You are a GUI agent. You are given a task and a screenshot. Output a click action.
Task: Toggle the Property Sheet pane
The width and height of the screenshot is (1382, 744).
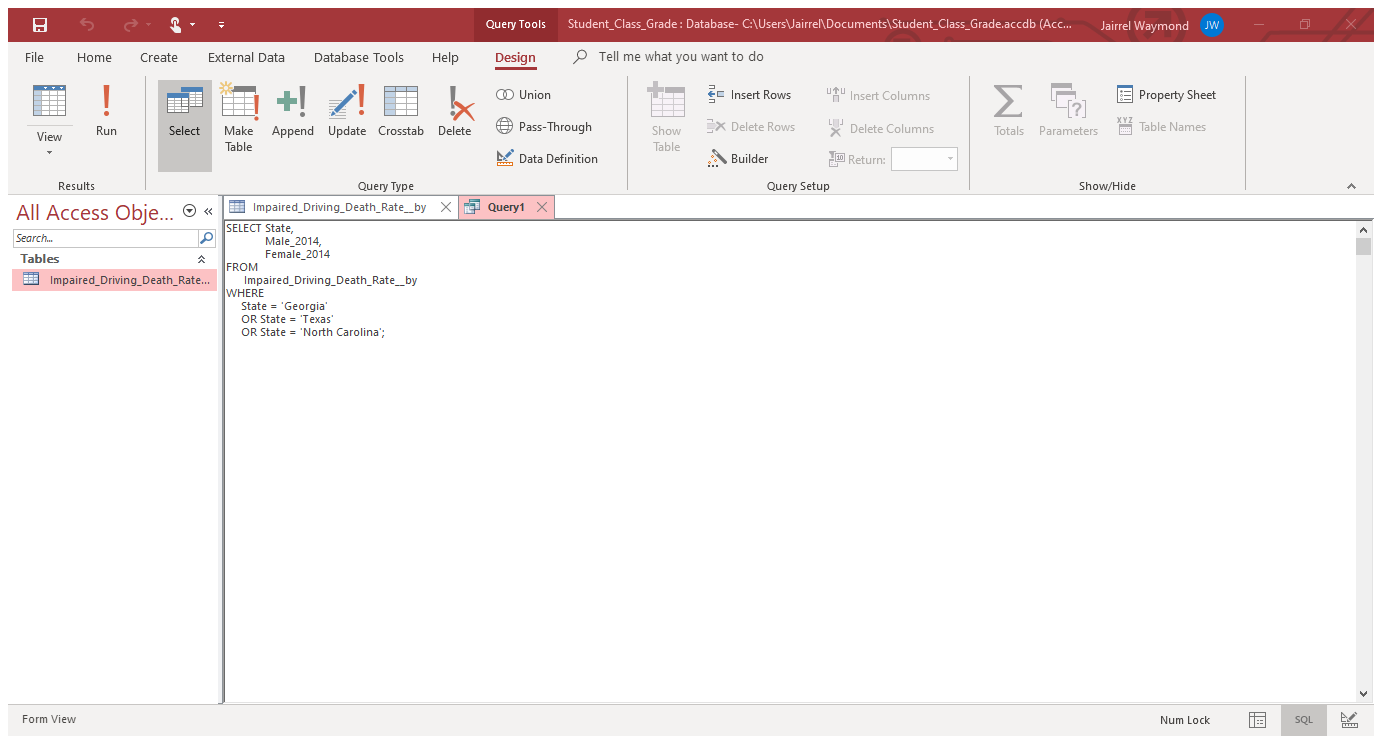pyautogui.click(x=1166, y=95)
